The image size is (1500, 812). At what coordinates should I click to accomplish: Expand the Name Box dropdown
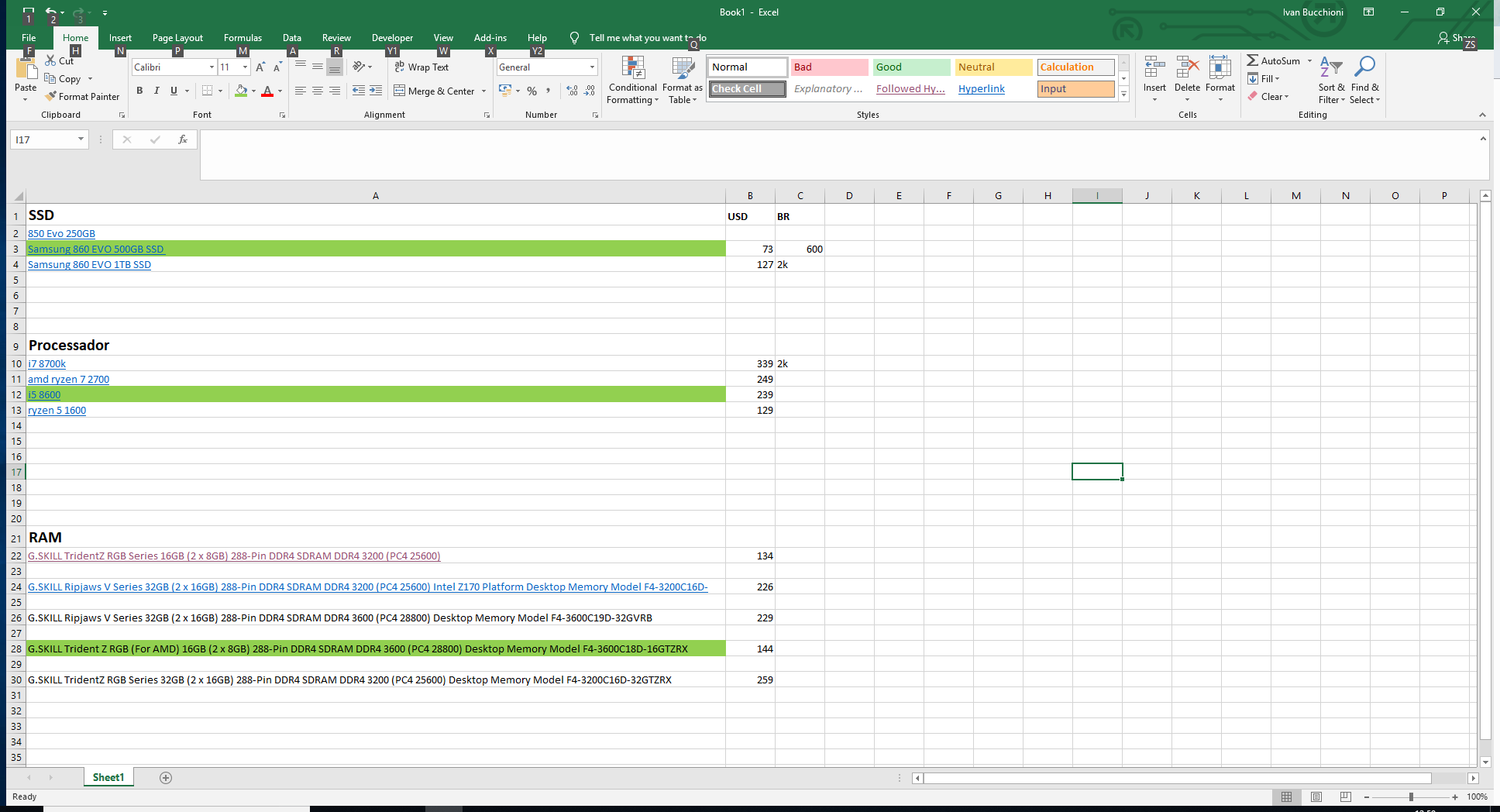click(x=81, y=139)
